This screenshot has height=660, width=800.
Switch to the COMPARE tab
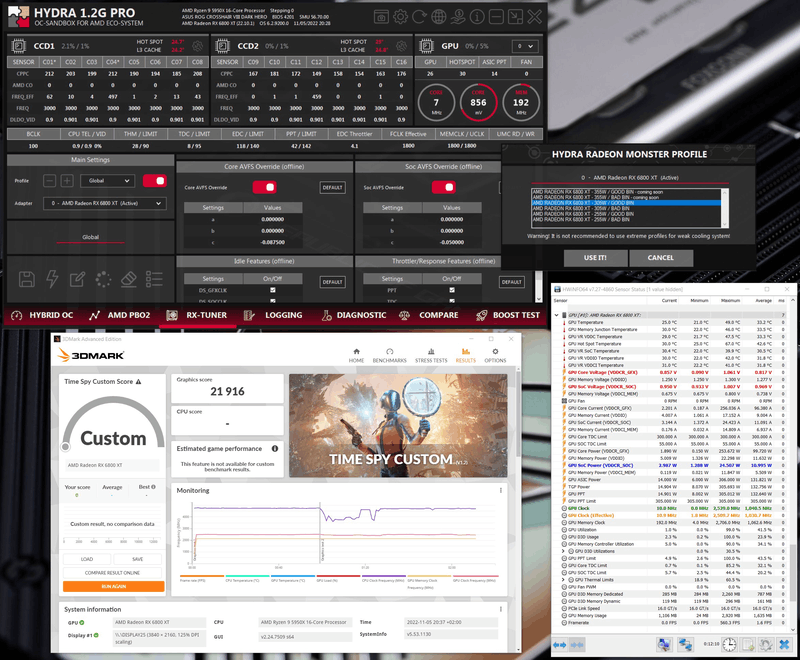coord(428,315)
